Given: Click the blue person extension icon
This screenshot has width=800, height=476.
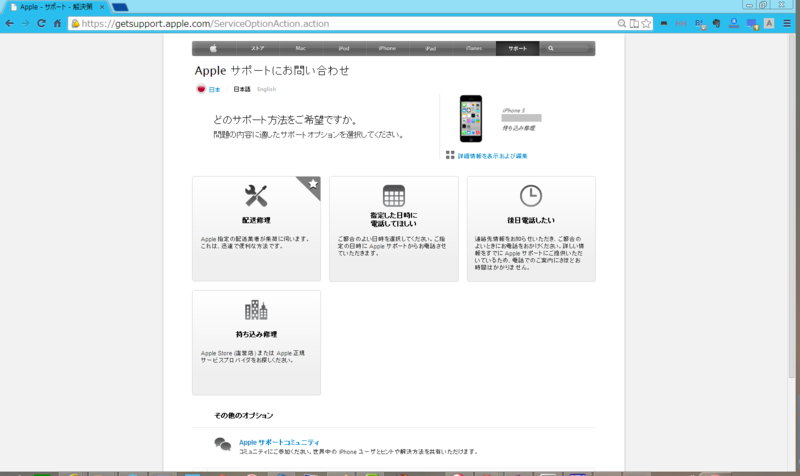Looking at the screenshot, I should coord(734,23).
